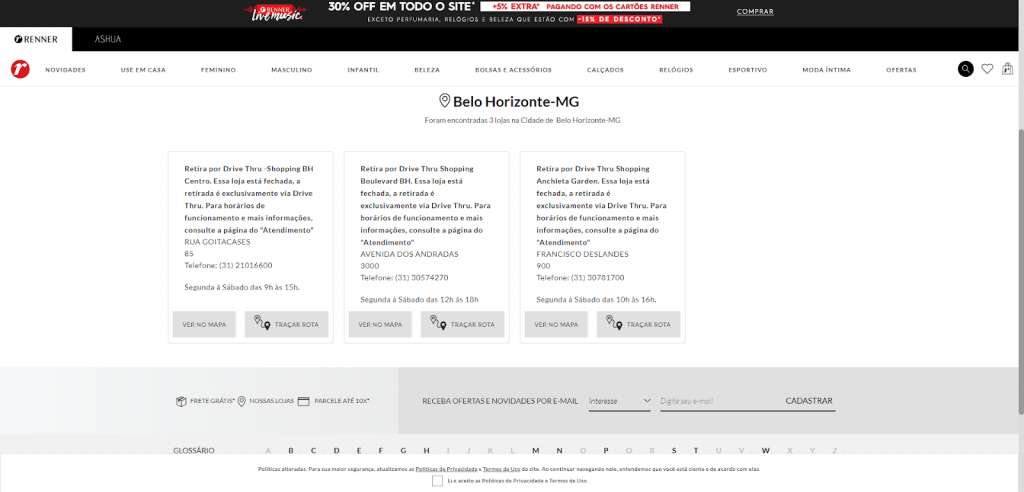
Task: Open the Novidades menu
Action: pos(65,70)
